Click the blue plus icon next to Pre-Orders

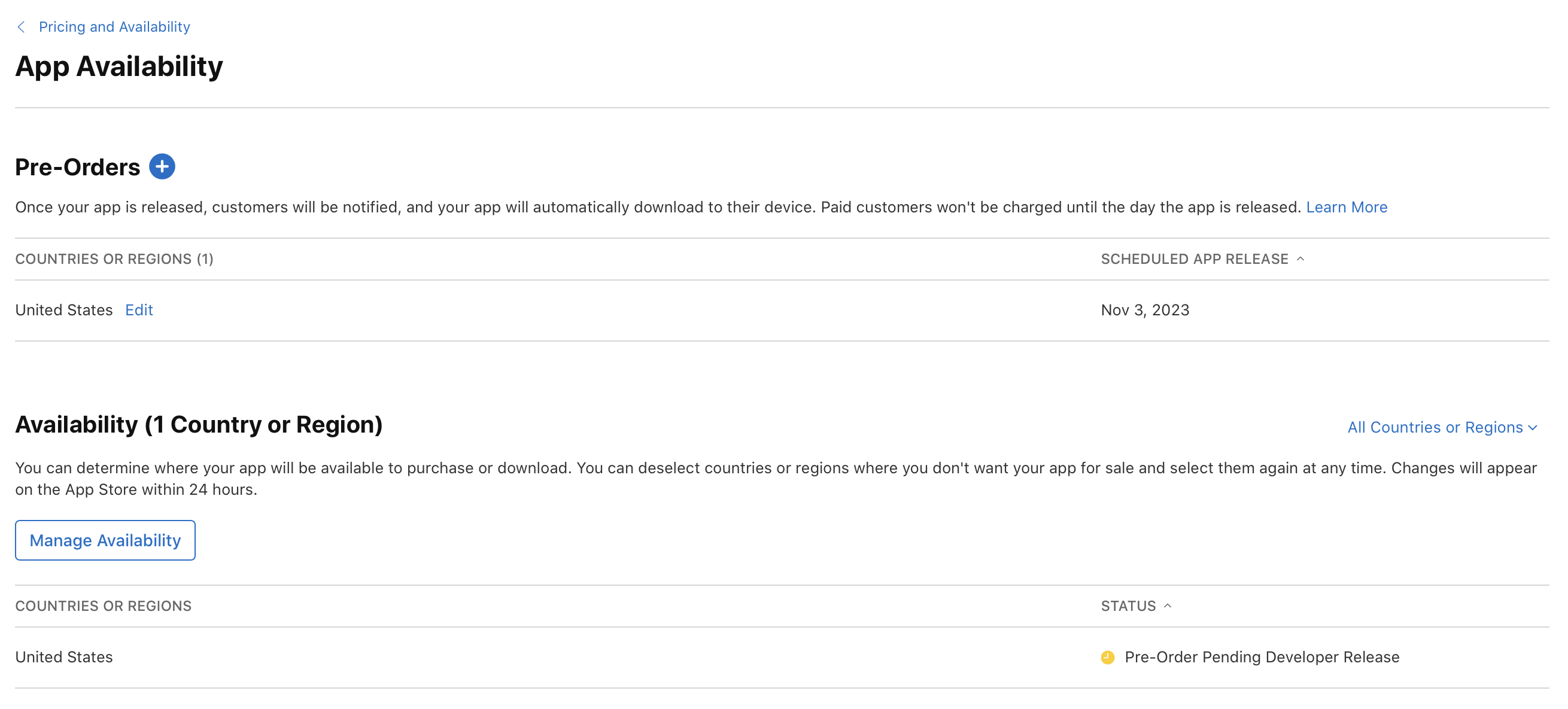coord(162,166)
